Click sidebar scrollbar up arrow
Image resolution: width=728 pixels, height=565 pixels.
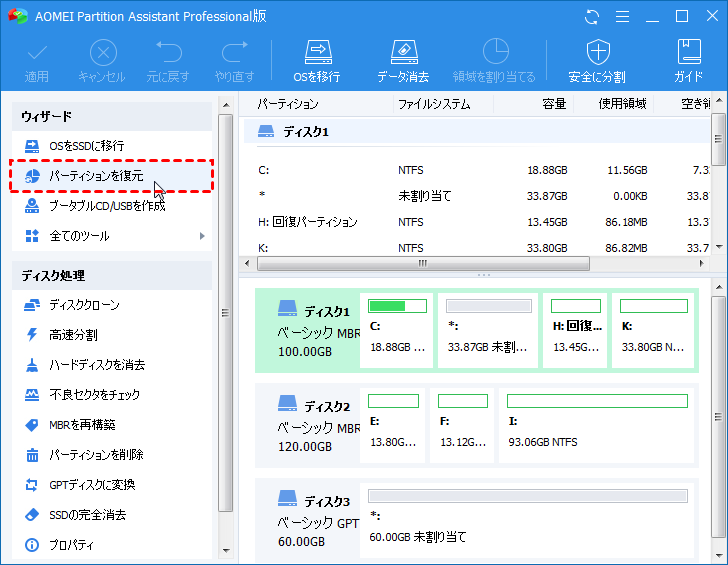coord(226,105)
